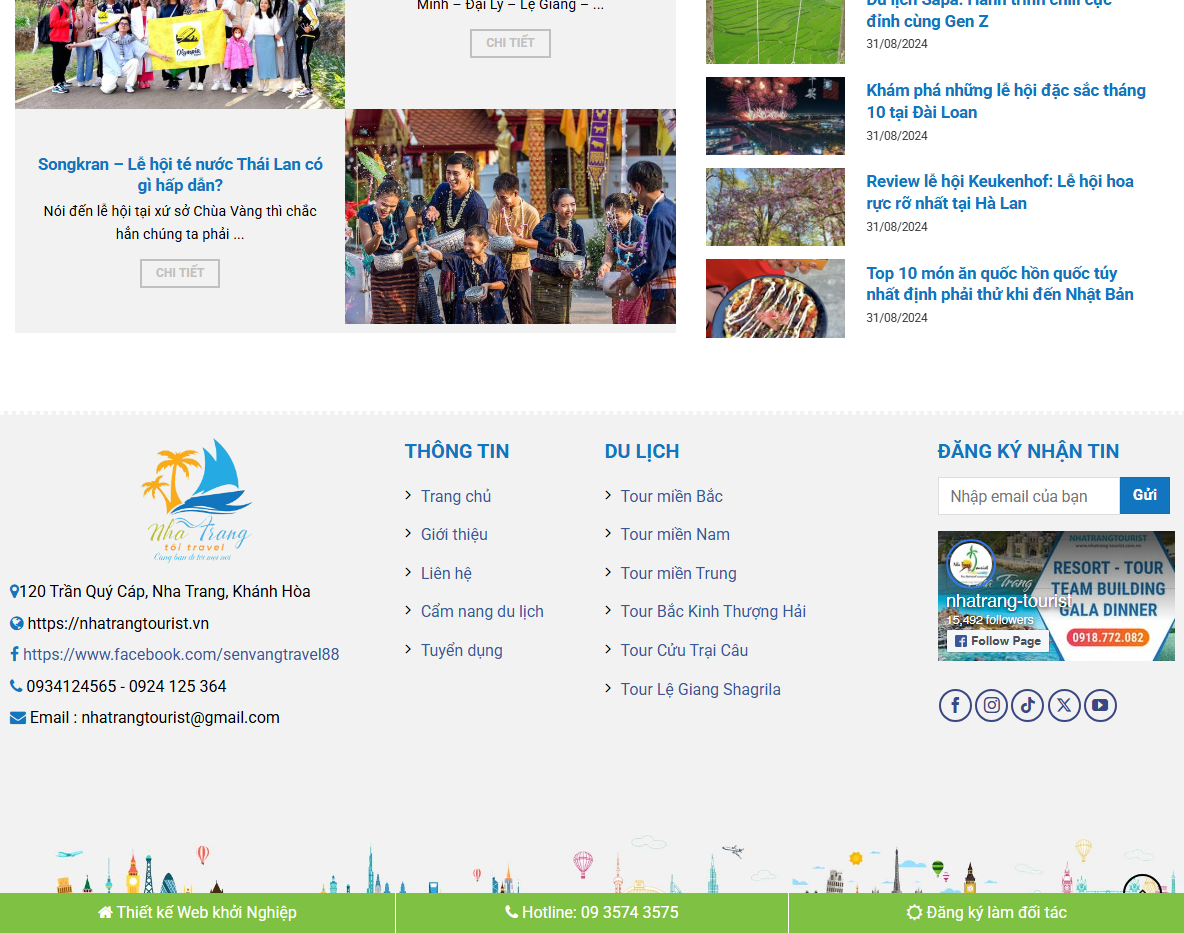Click the Follow Page Facebook plugin button
The width and height of the screenshot is (1184, 933).
coord(997,640)
